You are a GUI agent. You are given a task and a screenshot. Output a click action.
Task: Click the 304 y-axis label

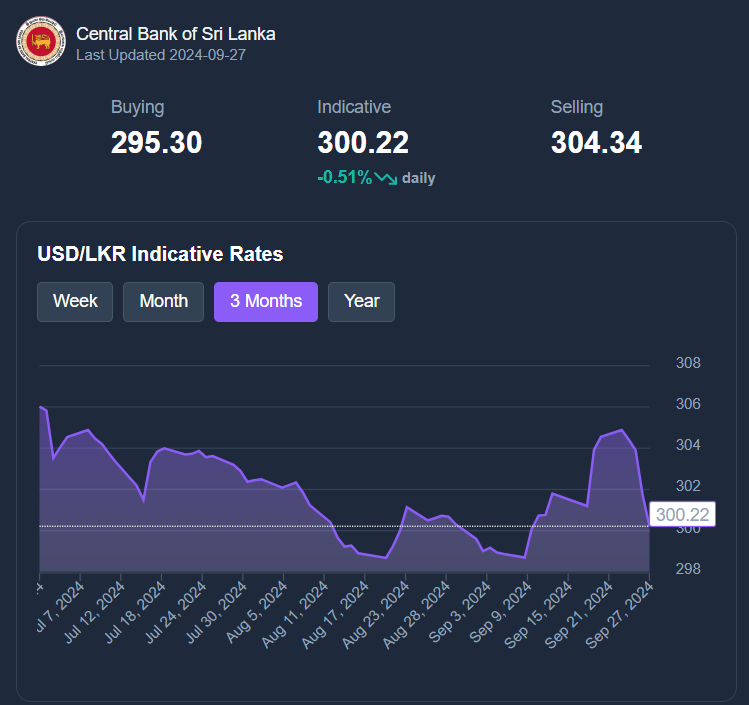coord(688,445)
